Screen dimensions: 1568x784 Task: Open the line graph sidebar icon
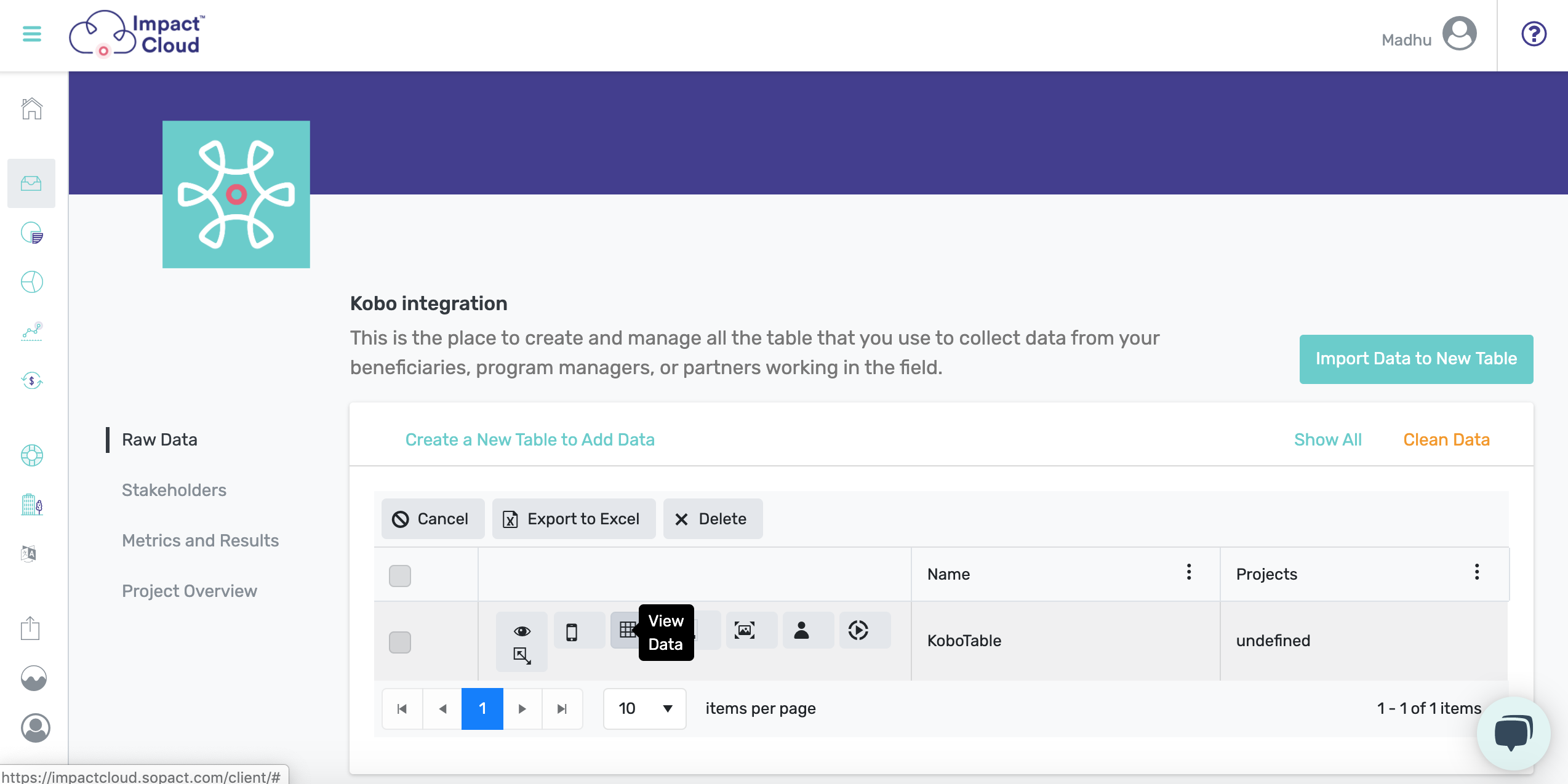coord(32,331)
